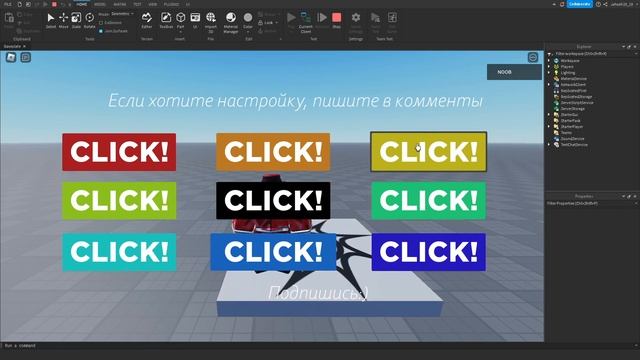Click the red CLICK! button
This screenshot has height=360, width=640.
[x=119, y=152]
